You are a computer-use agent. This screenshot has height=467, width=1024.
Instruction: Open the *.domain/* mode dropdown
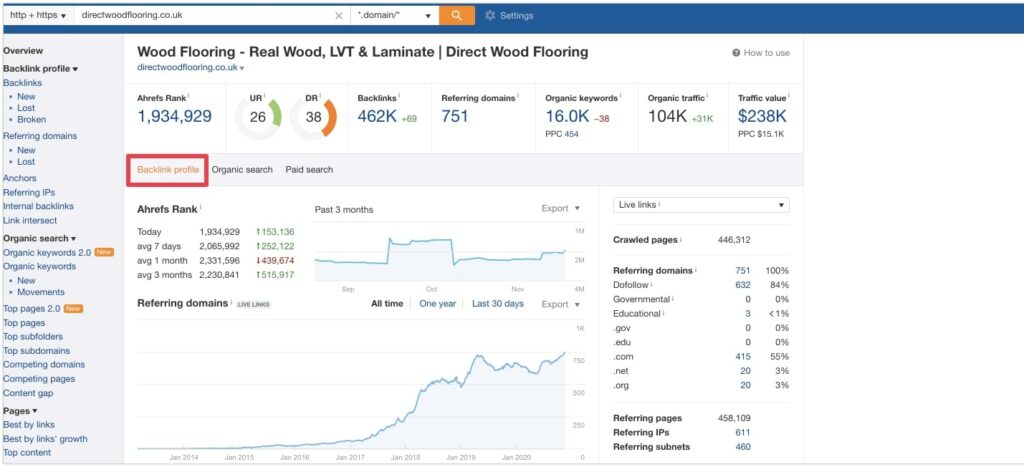point(394,16)
